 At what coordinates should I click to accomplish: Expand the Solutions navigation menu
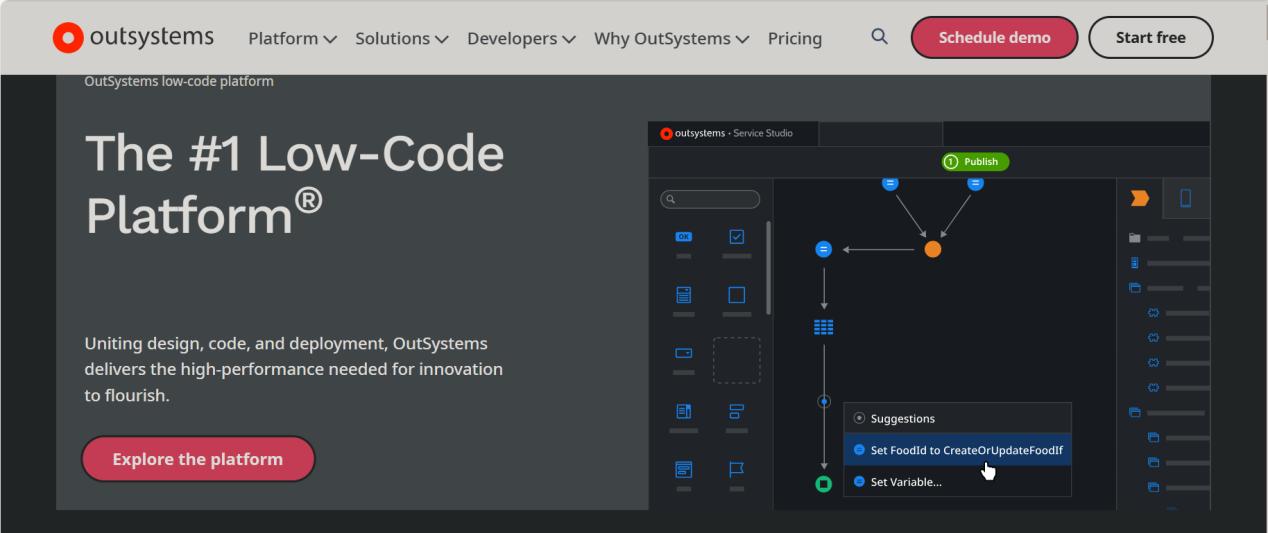pyautogui.click(x=402, y=38)
